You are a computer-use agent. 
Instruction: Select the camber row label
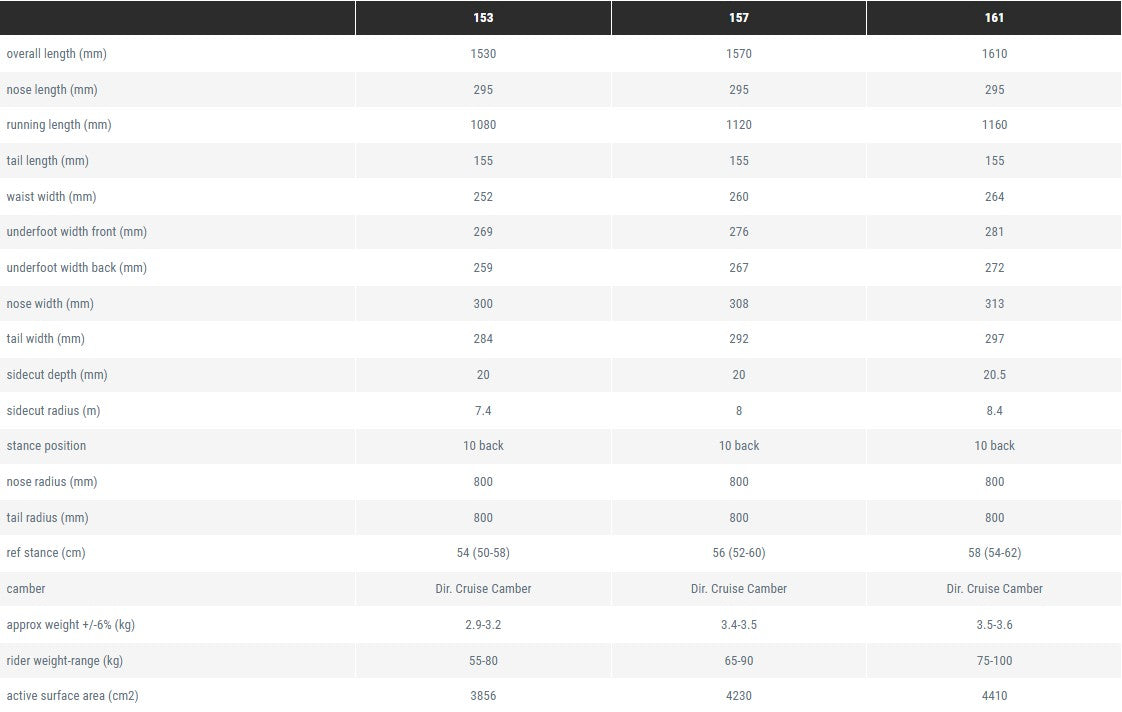[26, 589]
